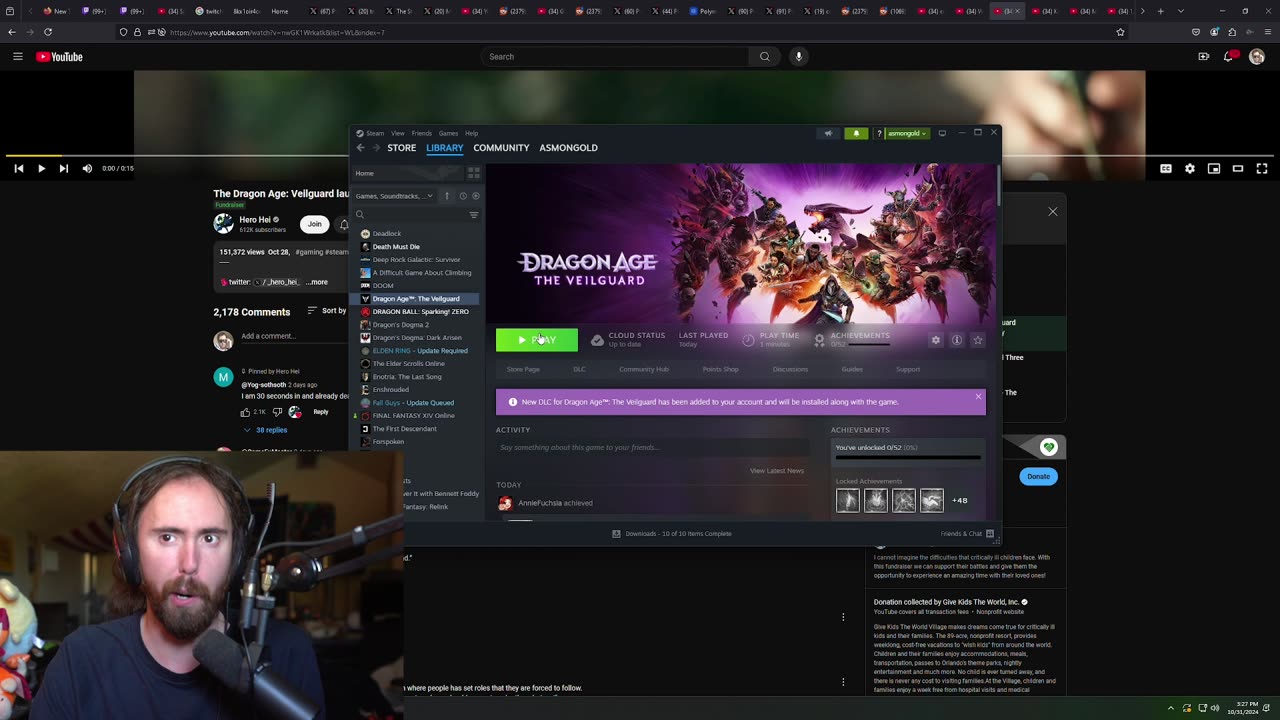
Task: Switch to library collections grid view
Action: click(474, 173)
